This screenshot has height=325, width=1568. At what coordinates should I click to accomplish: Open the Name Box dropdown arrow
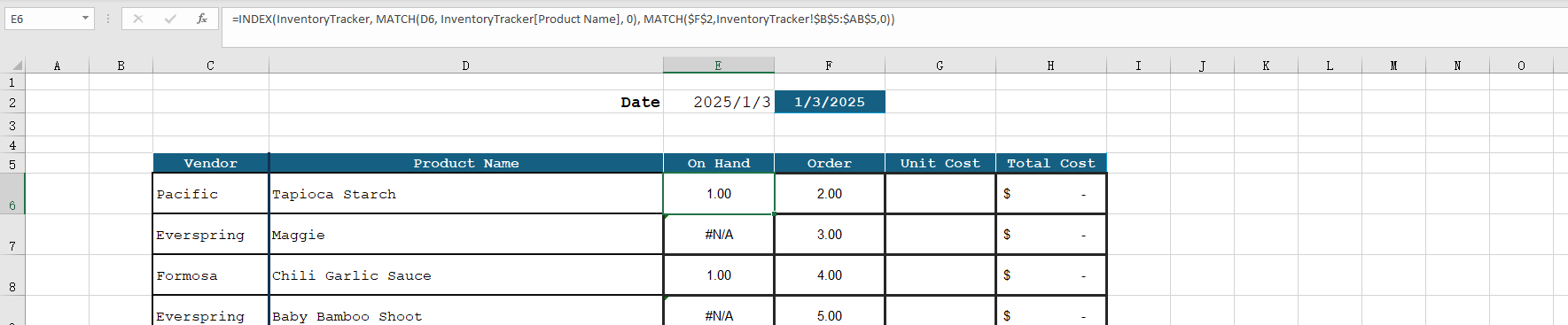(x=85, y=19)
